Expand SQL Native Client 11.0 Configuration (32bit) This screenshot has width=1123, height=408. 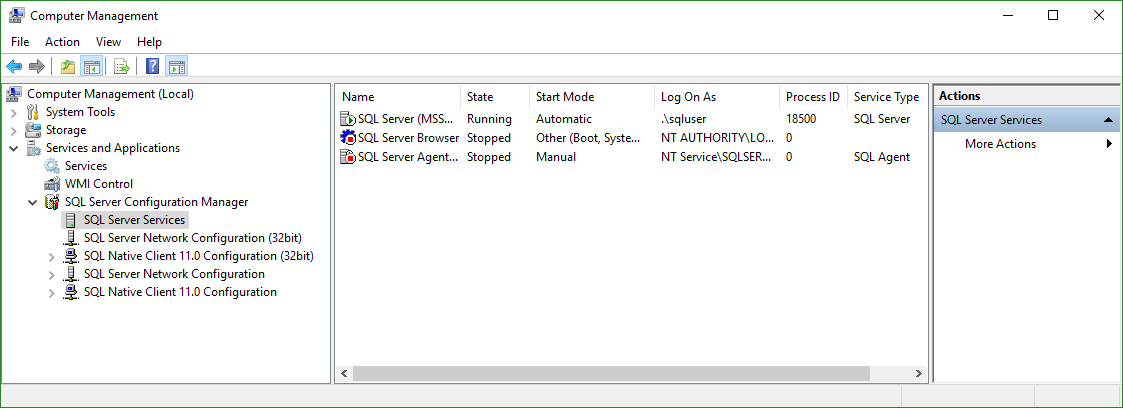[x=52, y=256]
